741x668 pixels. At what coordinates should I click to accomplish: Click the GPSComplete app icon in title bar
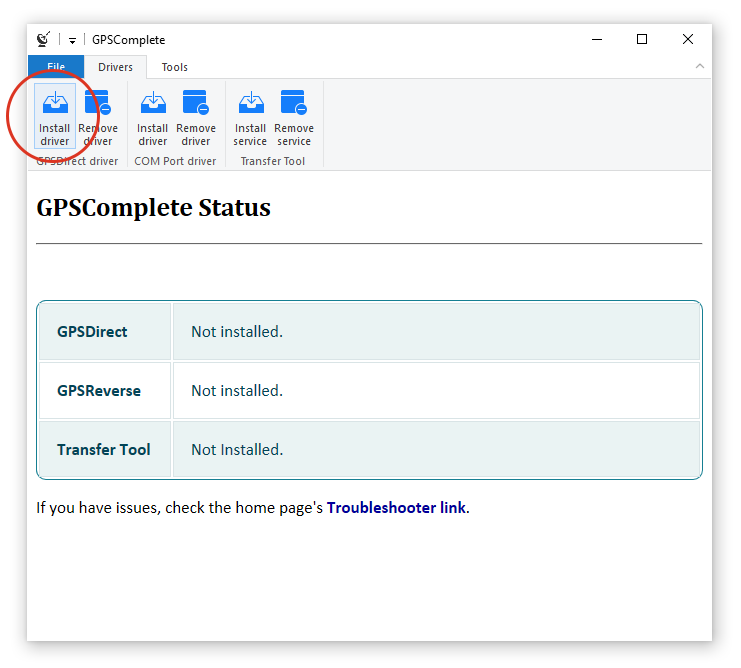pyautogui.click(x=43, y=39)
